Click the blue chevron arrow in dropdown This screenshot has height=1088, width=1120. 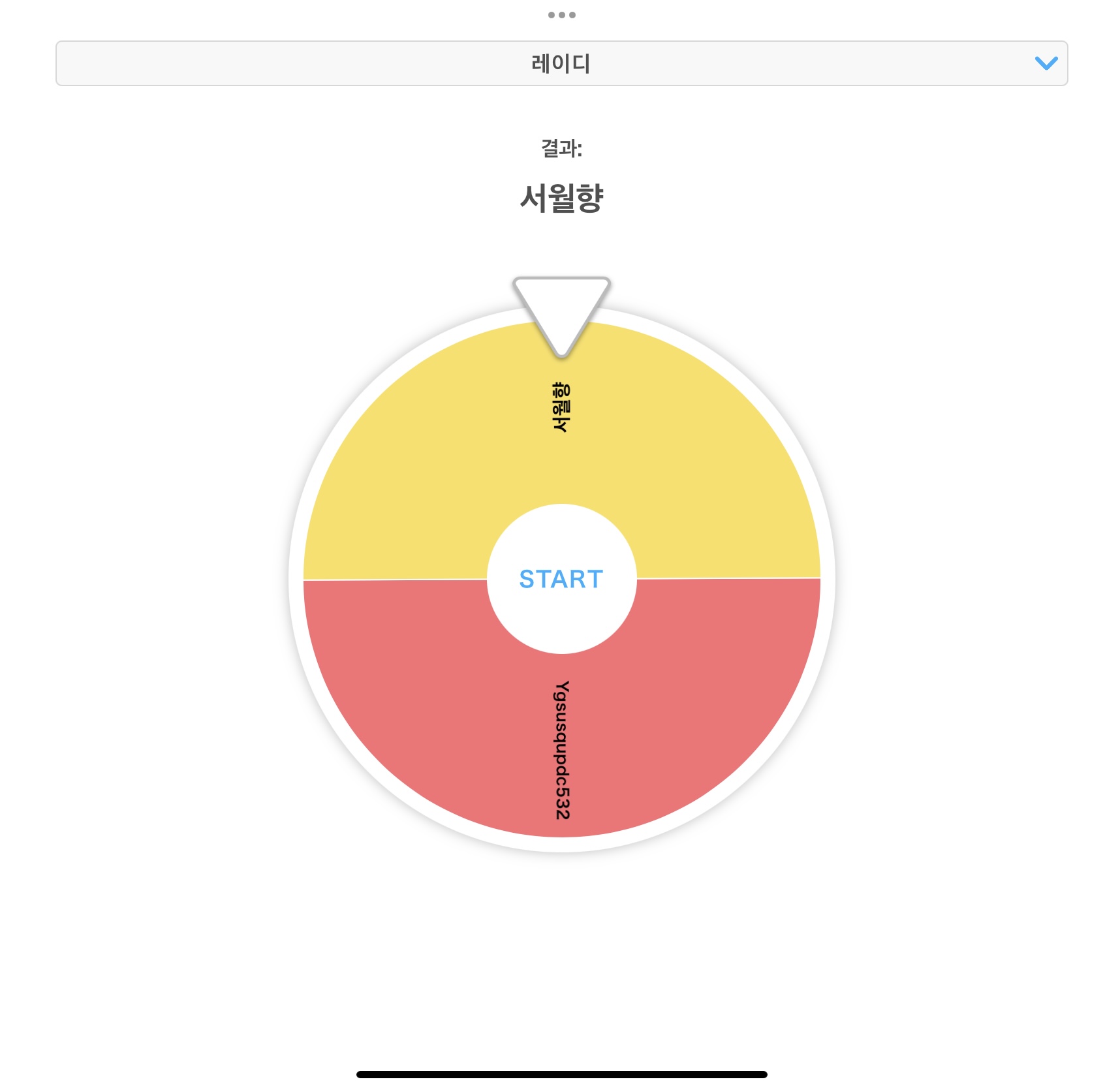click(x=1046, y=63)
